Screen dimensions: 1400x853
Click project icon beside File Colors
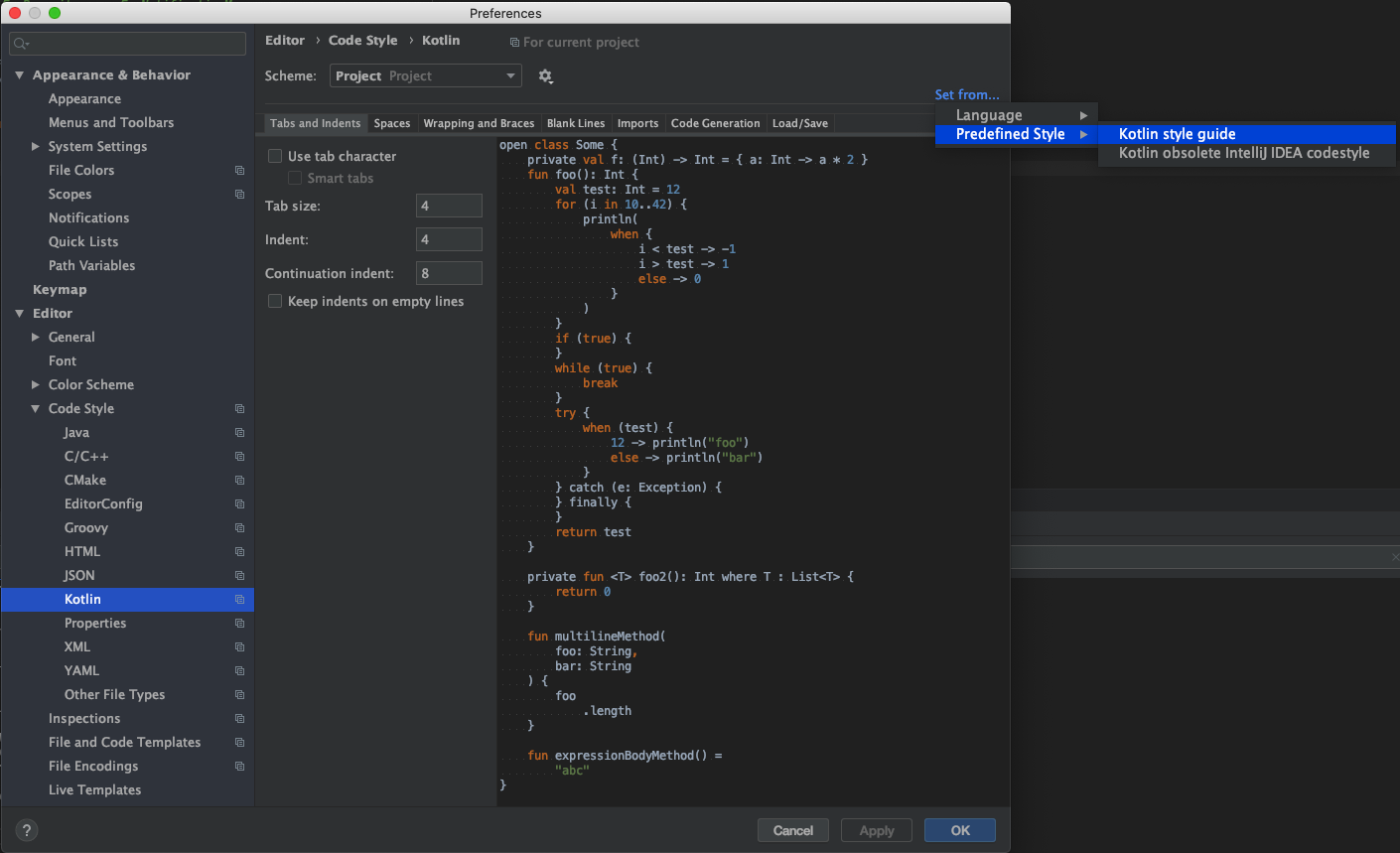[x=239, y=171]
